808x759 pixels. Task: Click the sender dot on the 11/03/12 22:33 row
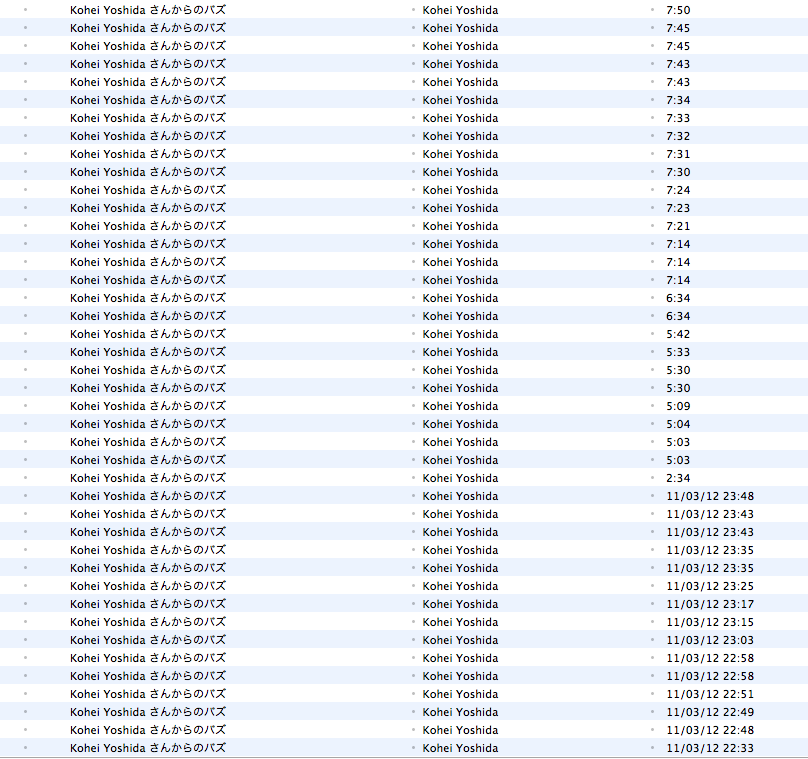pyautogui.click(x=413, y=748)
